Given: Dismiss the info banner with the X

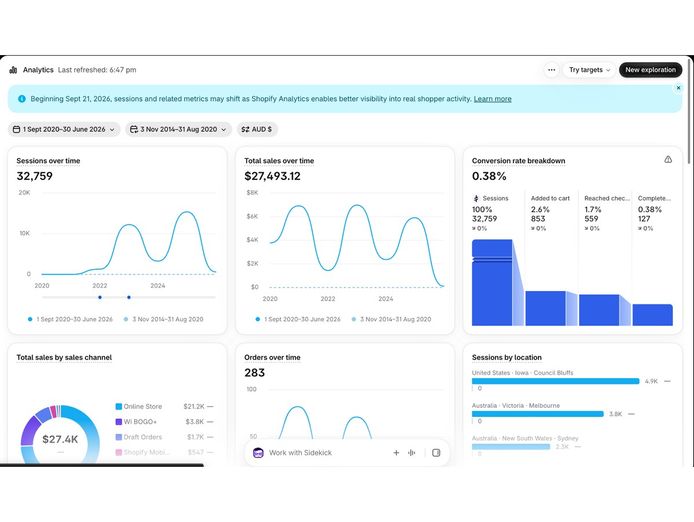Looking at the screenshot, I should click(x=679, y=88).
